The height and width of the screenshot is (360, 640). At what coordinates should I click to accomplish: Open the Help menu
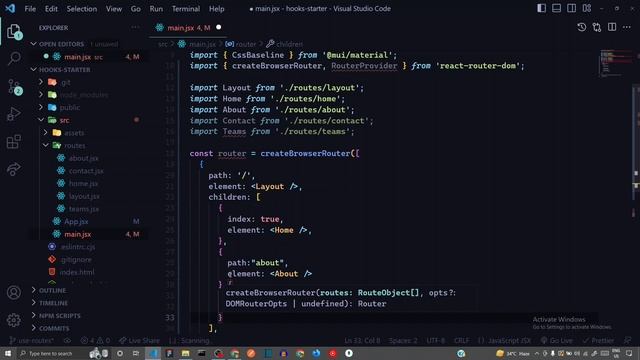[217, 9]
